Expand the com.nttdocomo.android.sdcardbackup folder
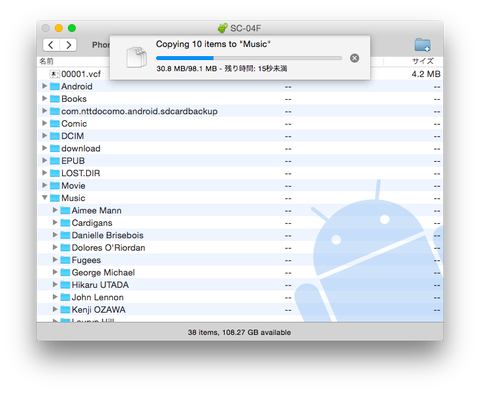 44,111
